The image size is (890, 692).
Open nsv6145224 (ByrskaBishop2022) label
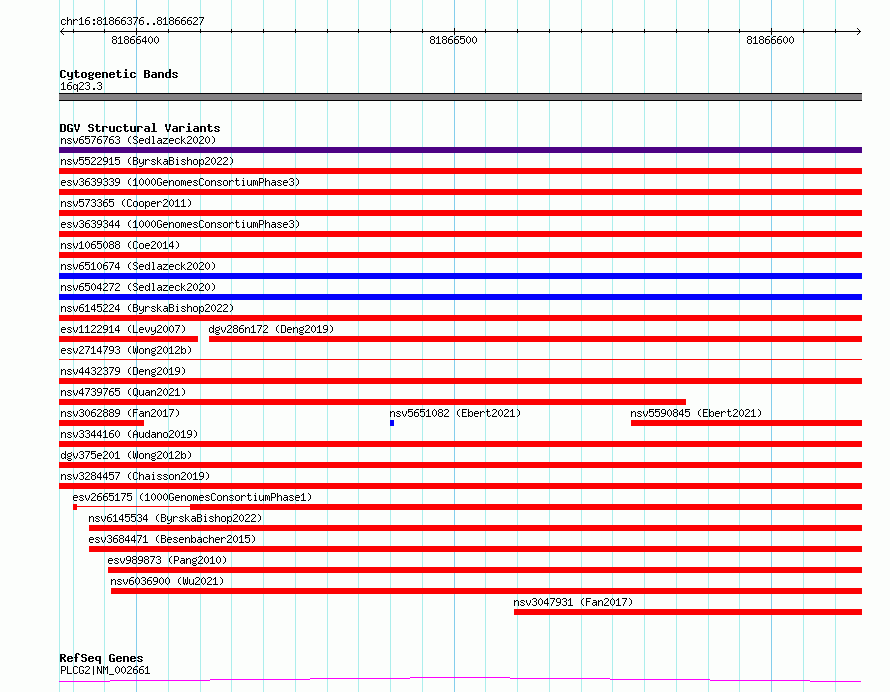point(147,308)
